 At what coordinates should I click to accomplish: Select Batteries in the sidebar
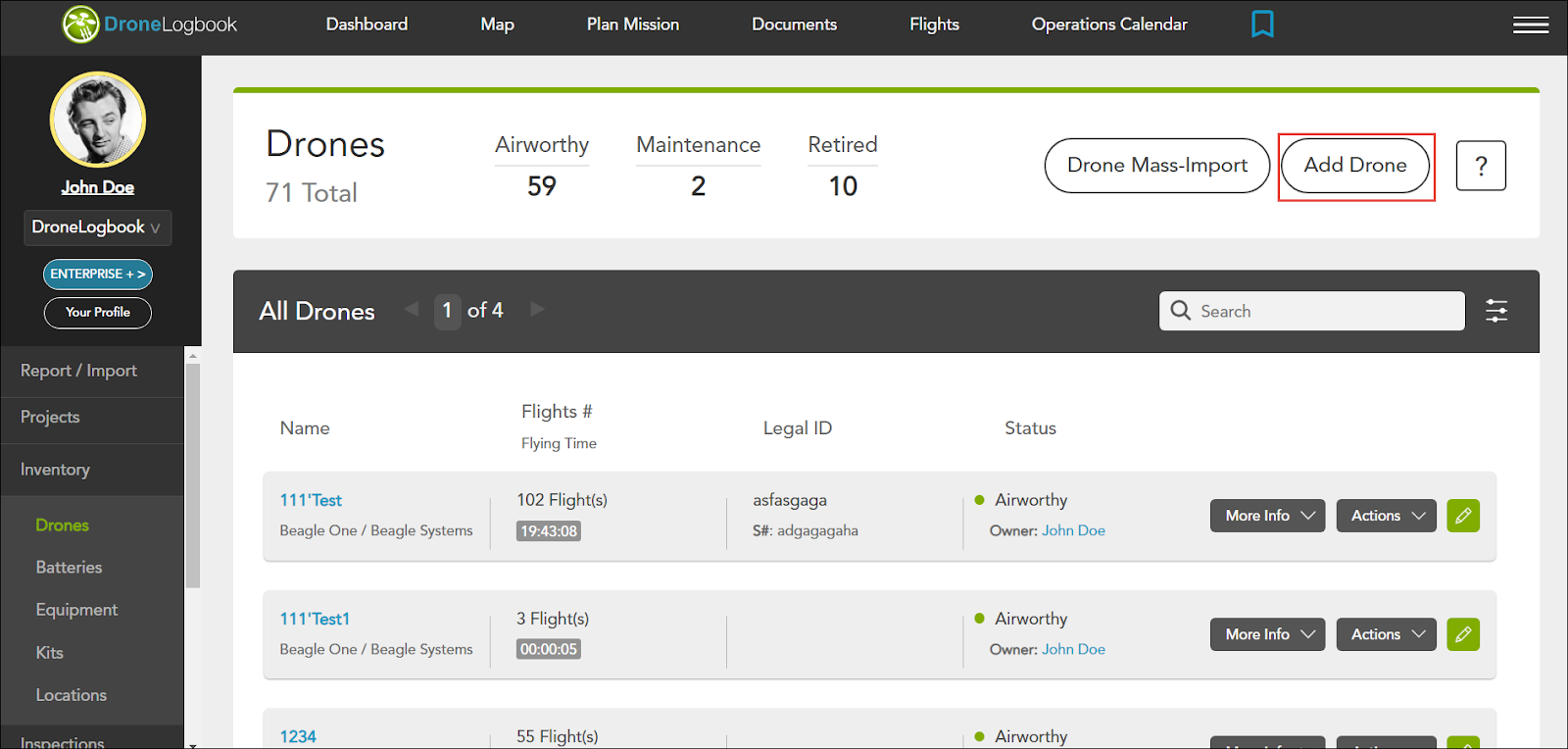(x=69, y=568)
